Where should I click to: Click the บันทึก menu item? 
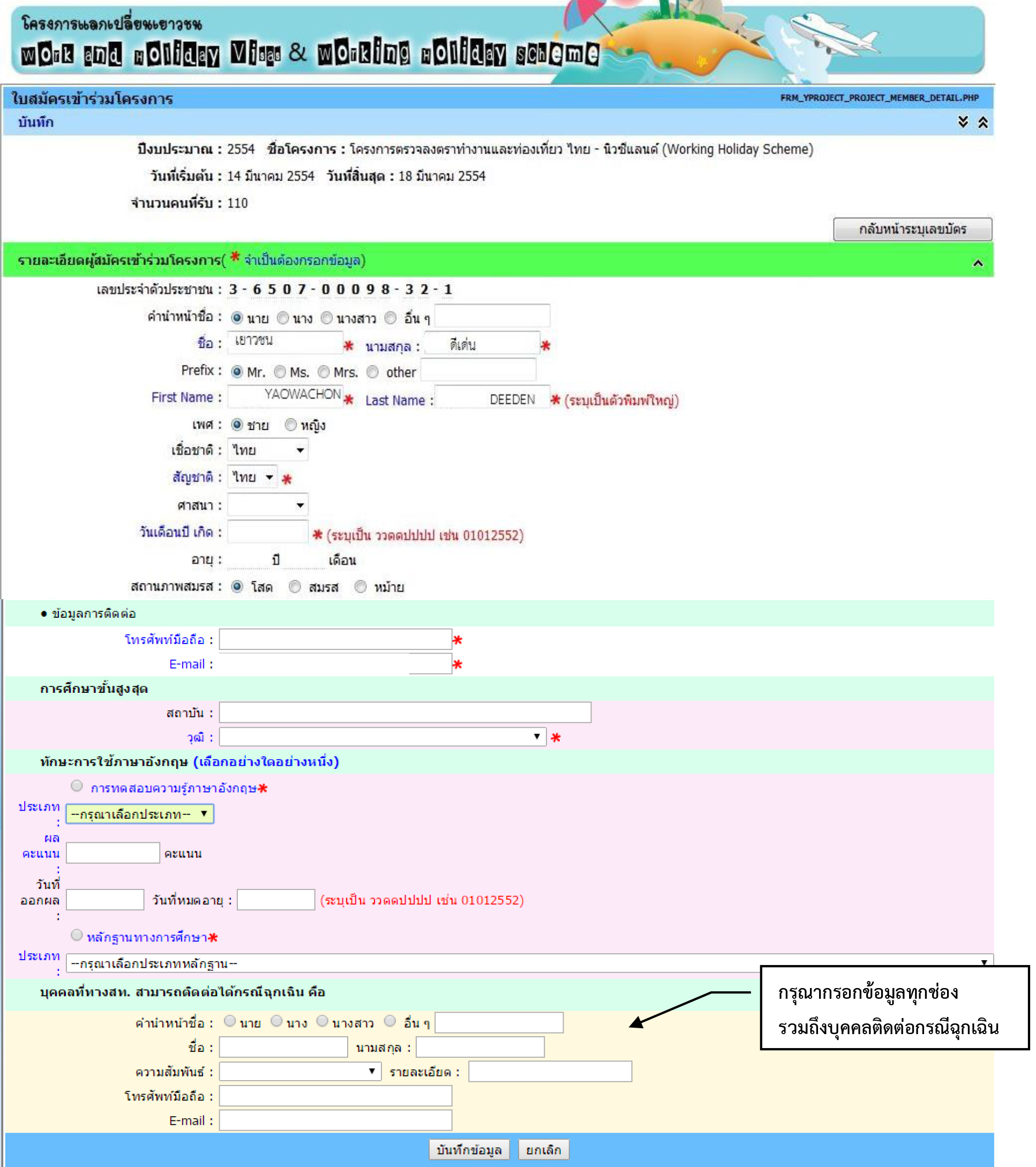[x=35, y=122]
